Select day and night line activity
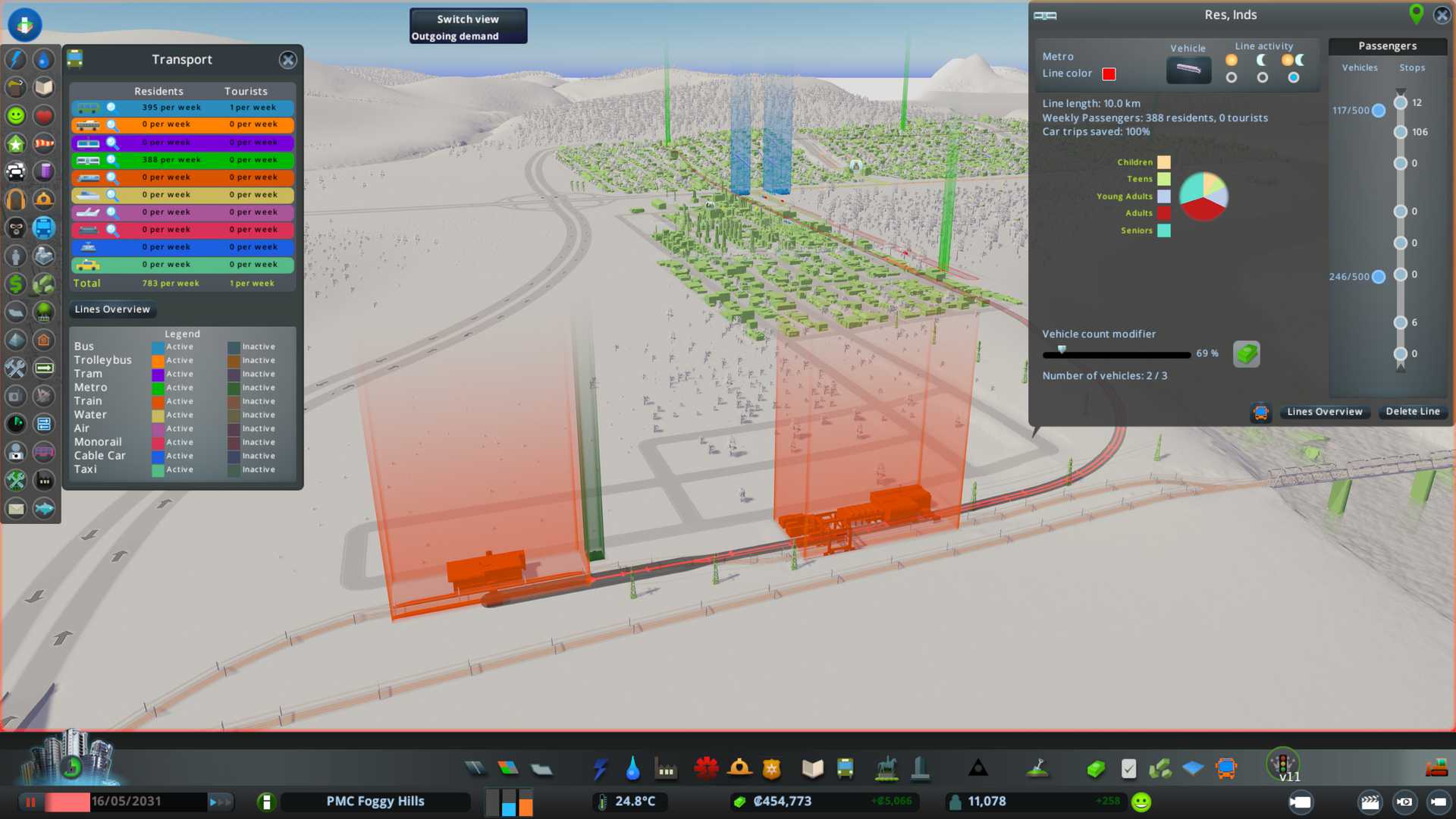The image size is (1456, 819). (x=1294, y=77)
